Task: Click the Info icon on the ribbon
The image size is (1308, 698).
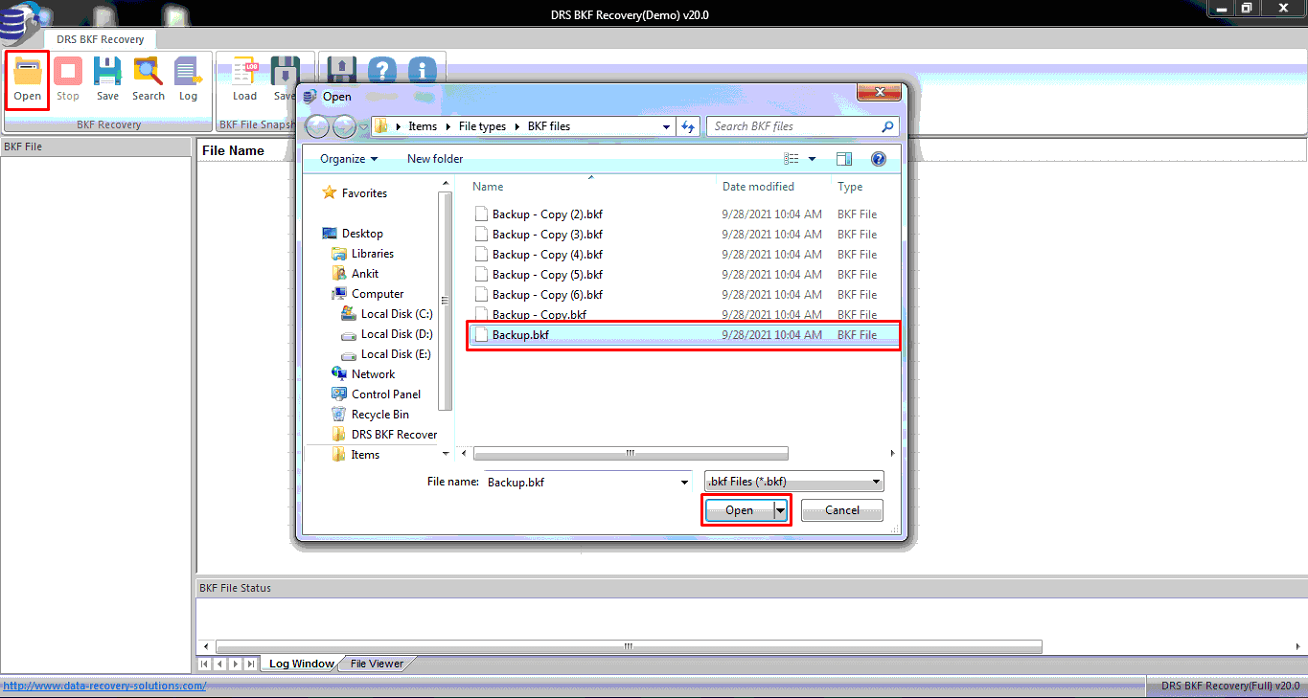Action: click(421, 70)
